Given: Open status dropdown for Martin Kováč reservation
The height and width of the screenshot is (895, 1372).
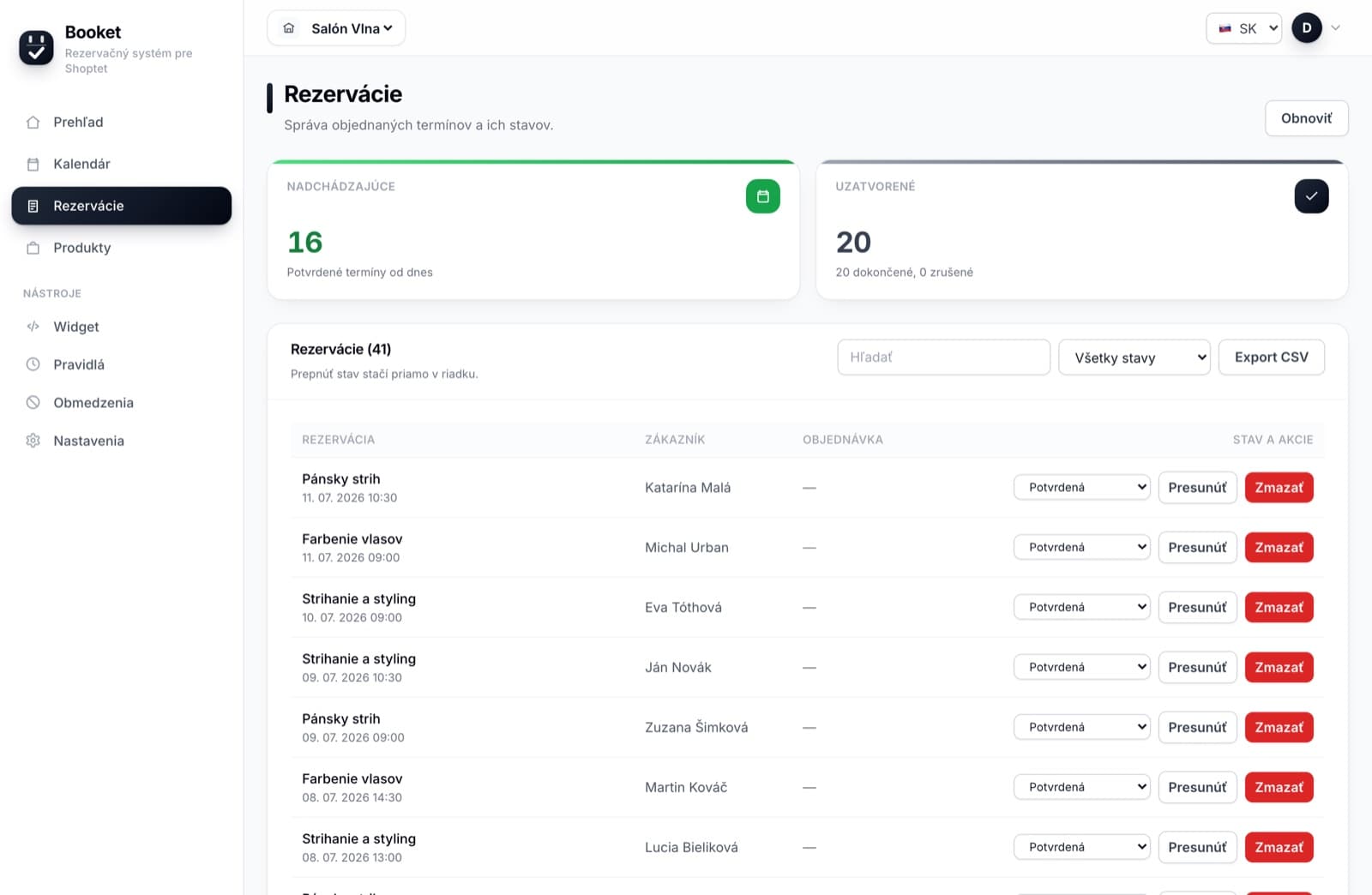Looking at the screenshot, I should 1081,787.
